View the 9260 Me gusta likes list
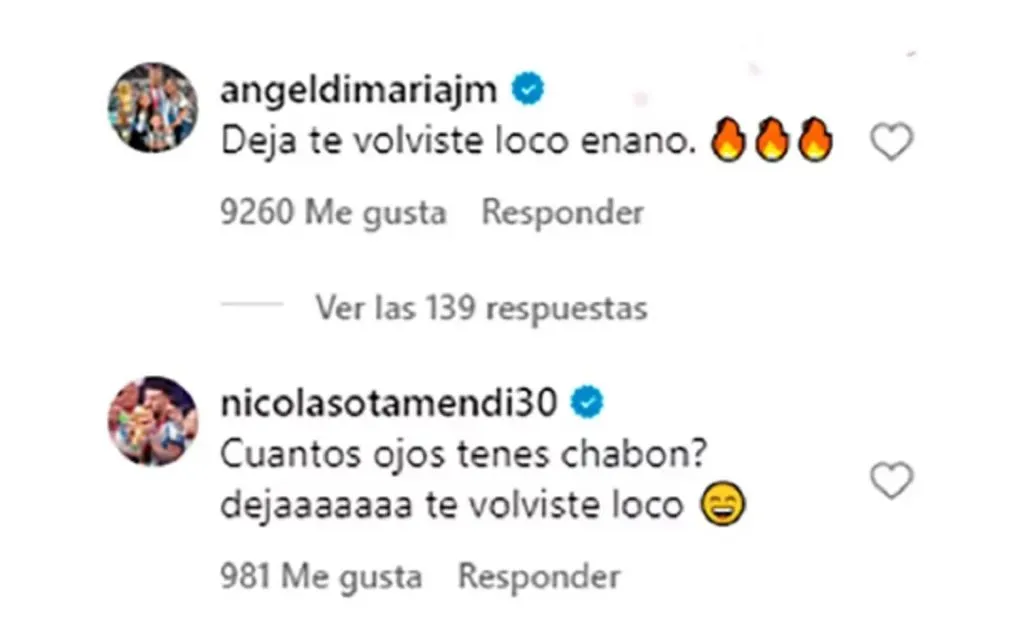This screenshot has width=1024, height=631. point(333,213)
